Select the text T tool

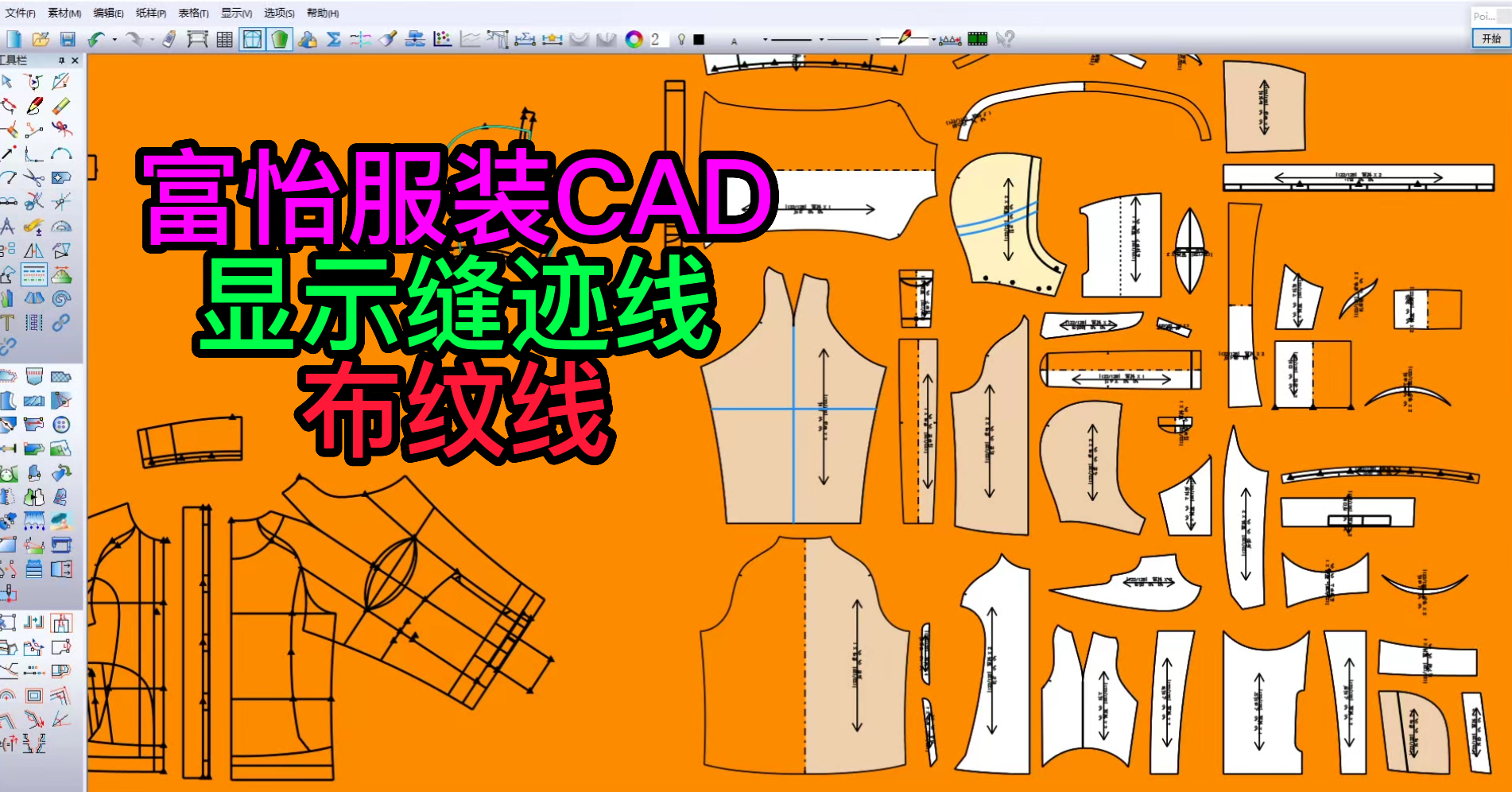pos(7,322)
